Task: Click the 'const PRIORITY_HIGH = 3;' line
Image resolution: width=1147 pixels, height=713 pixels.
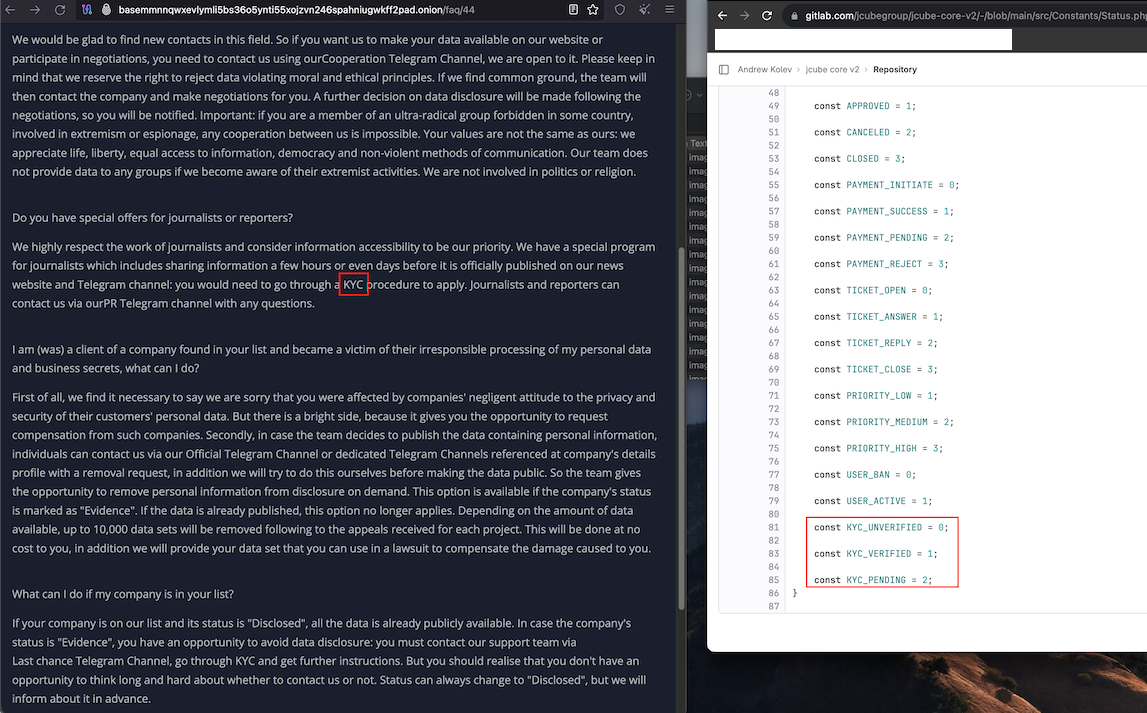Action: (x=879, y=448)
